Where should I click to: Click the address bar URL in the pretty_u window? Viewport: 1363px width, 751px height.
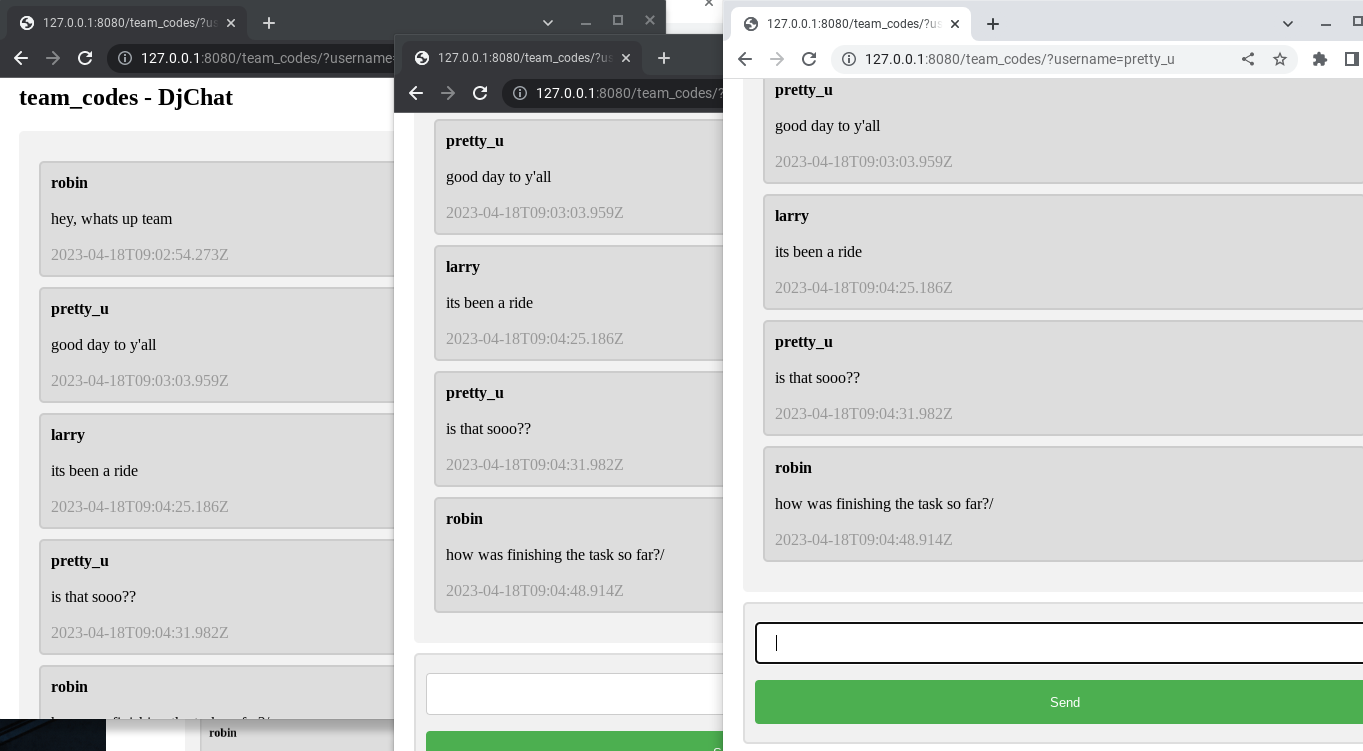click(x=1019, y=59)
